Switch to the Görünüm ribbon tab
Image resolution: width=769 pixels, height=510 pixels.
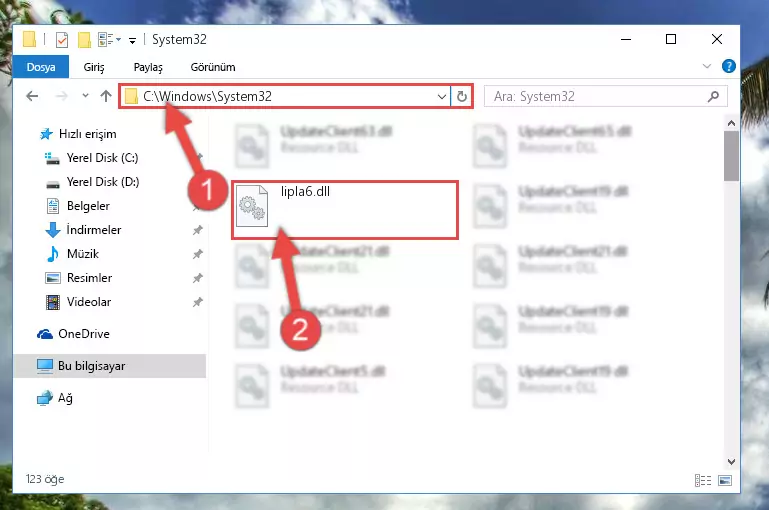pyautogui.click(x=213, y=67)
